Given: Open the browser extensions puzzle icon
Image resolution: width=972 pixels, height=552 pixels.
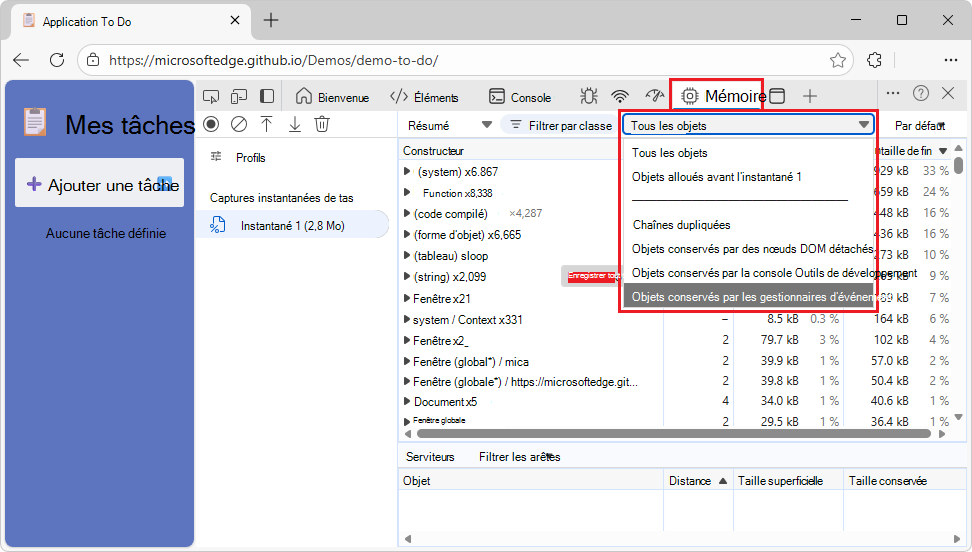Looking at the screenshot, I should click(x=874, y=60).
